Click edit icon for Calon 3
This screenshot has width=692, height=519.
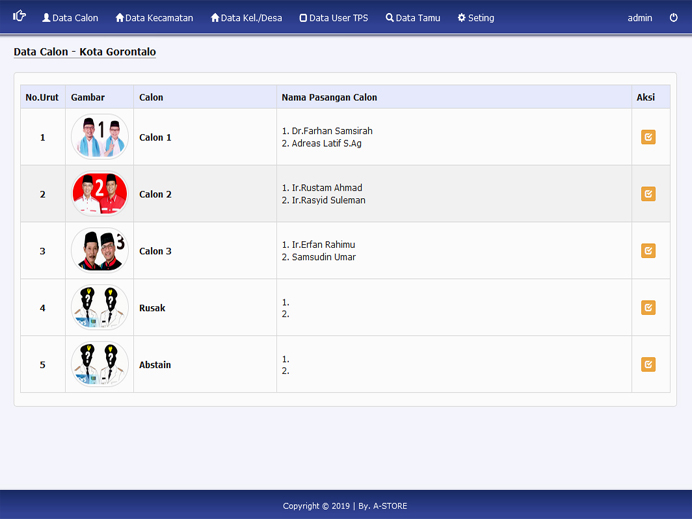pos(648,251)
